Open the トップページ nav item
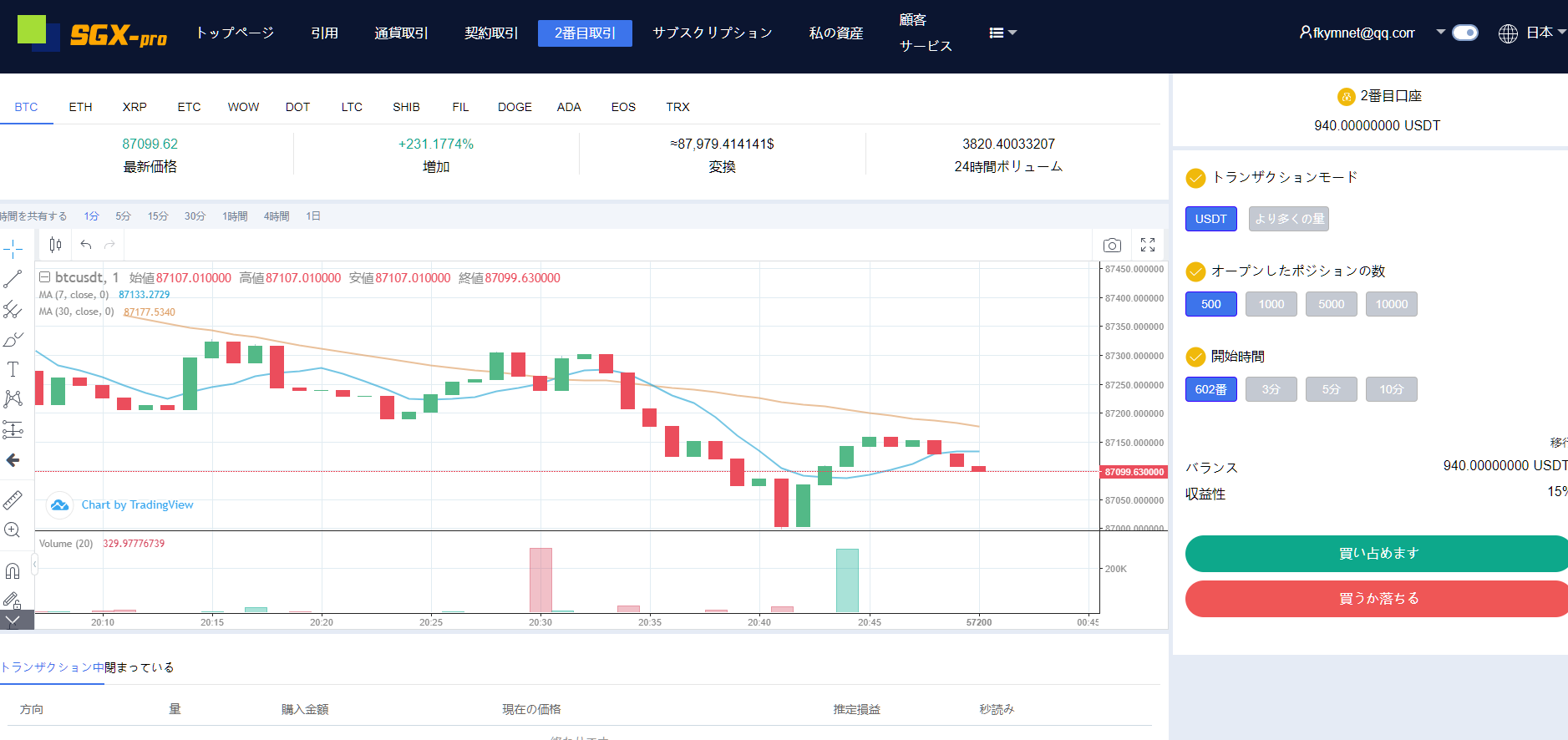The height and width of the screenshot is (740, 1568). click(x=235, y=33)
